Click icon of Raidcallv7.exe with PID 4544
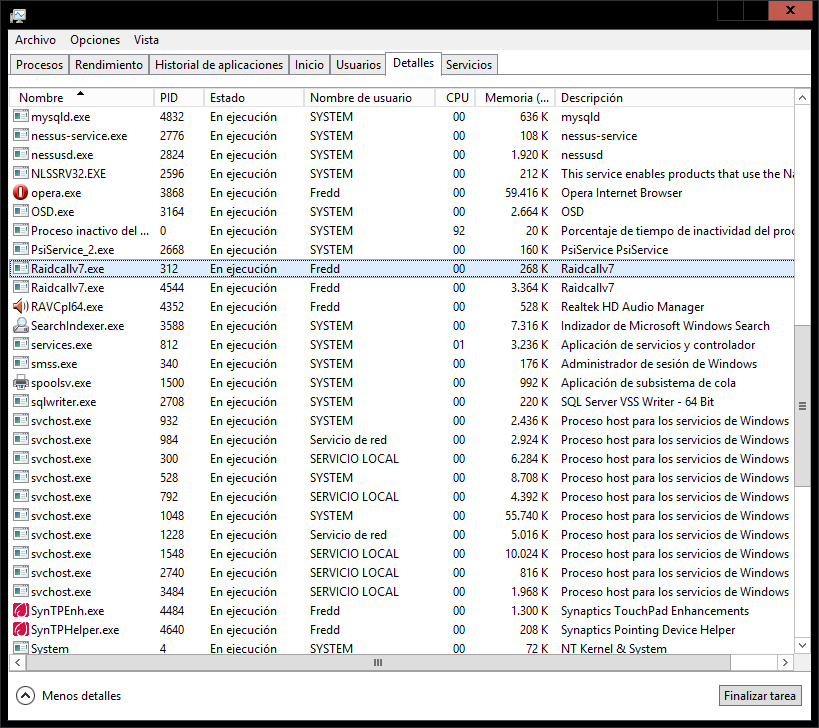Viewport: 819px width, 728px height. pos(20,287)
